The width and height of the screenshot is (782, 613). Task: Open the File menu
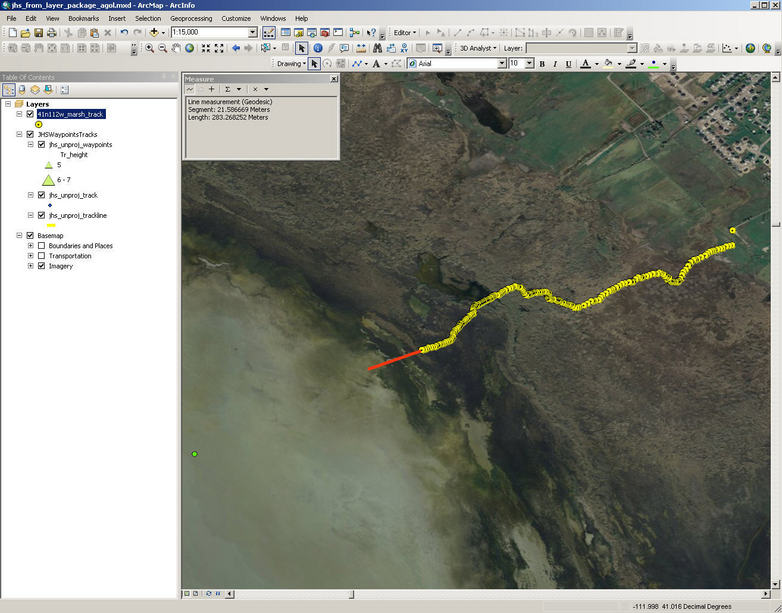pos(11,18)
